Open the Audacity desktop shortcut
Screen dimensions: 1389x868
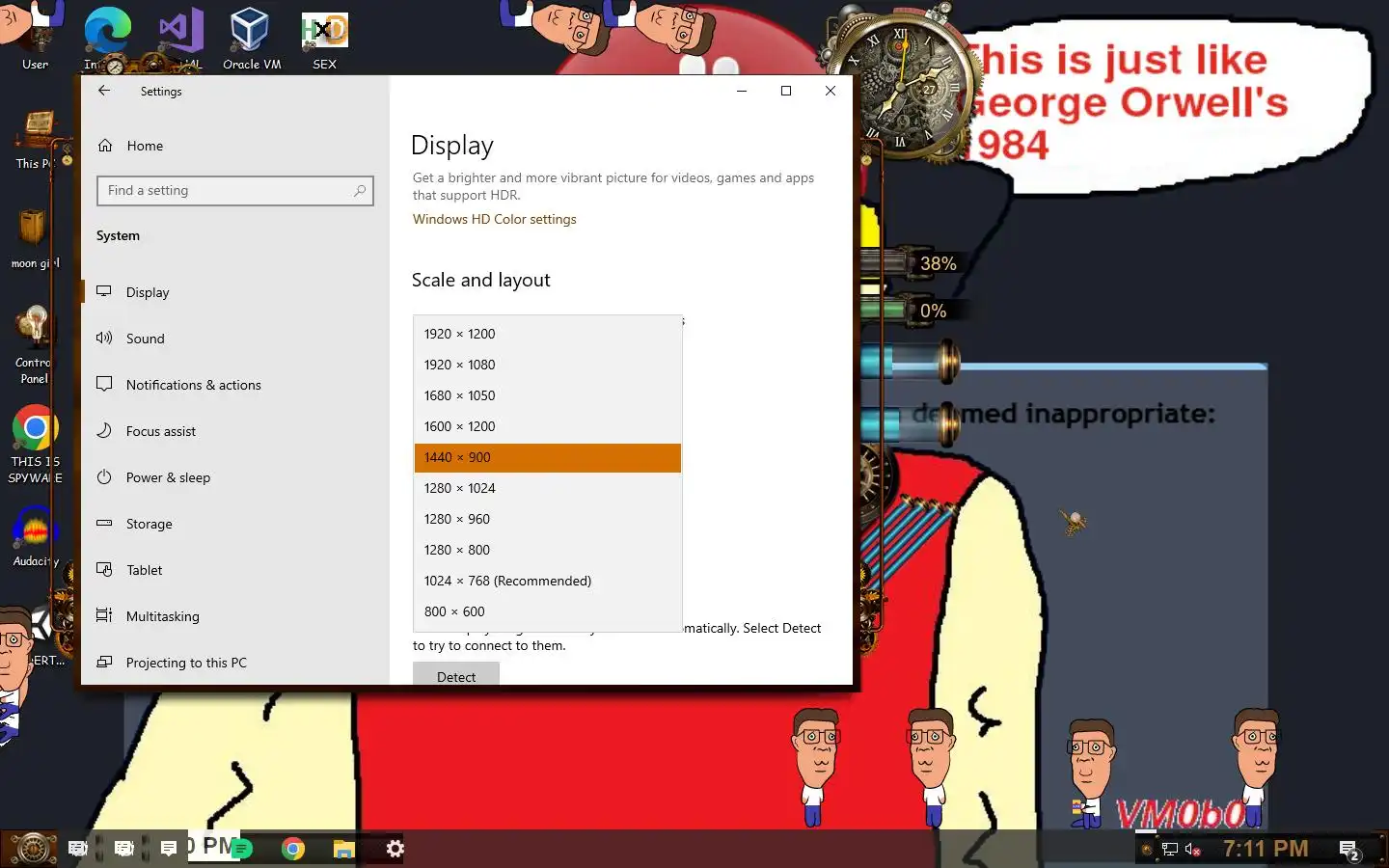(x=35, y=537)
